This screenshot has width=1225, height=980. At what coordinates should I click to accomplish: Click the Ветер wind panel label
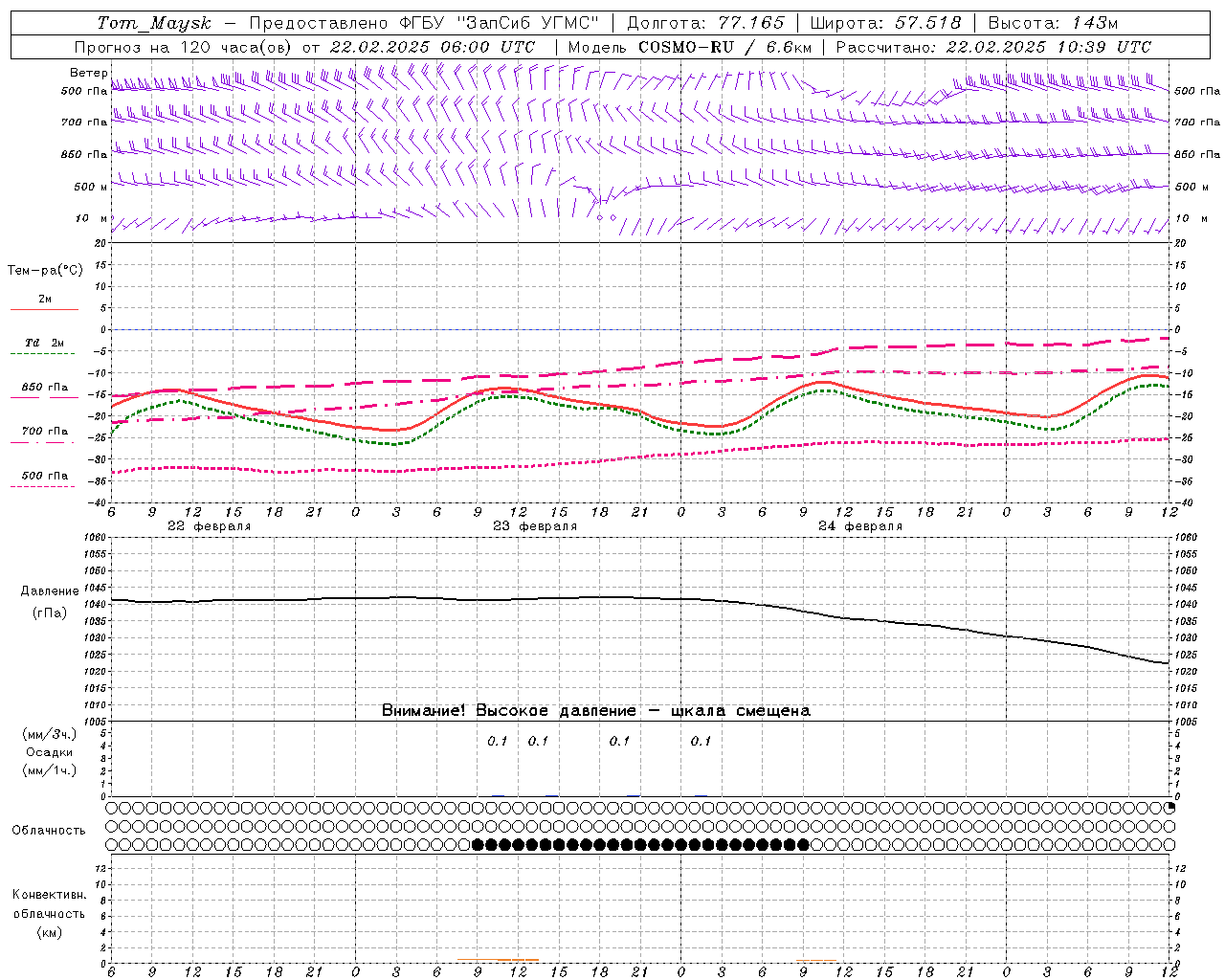[89, 73]
